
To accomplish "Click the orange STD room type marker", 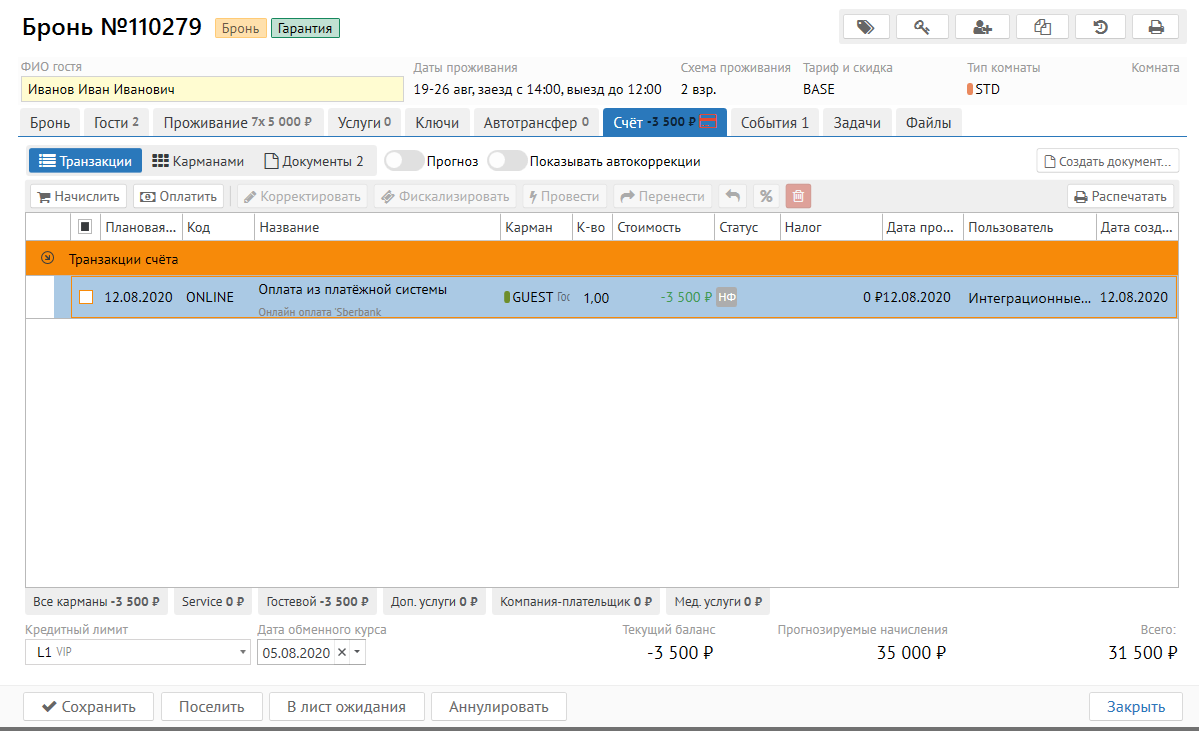I will pyautogui.click(x=970, y=89).
